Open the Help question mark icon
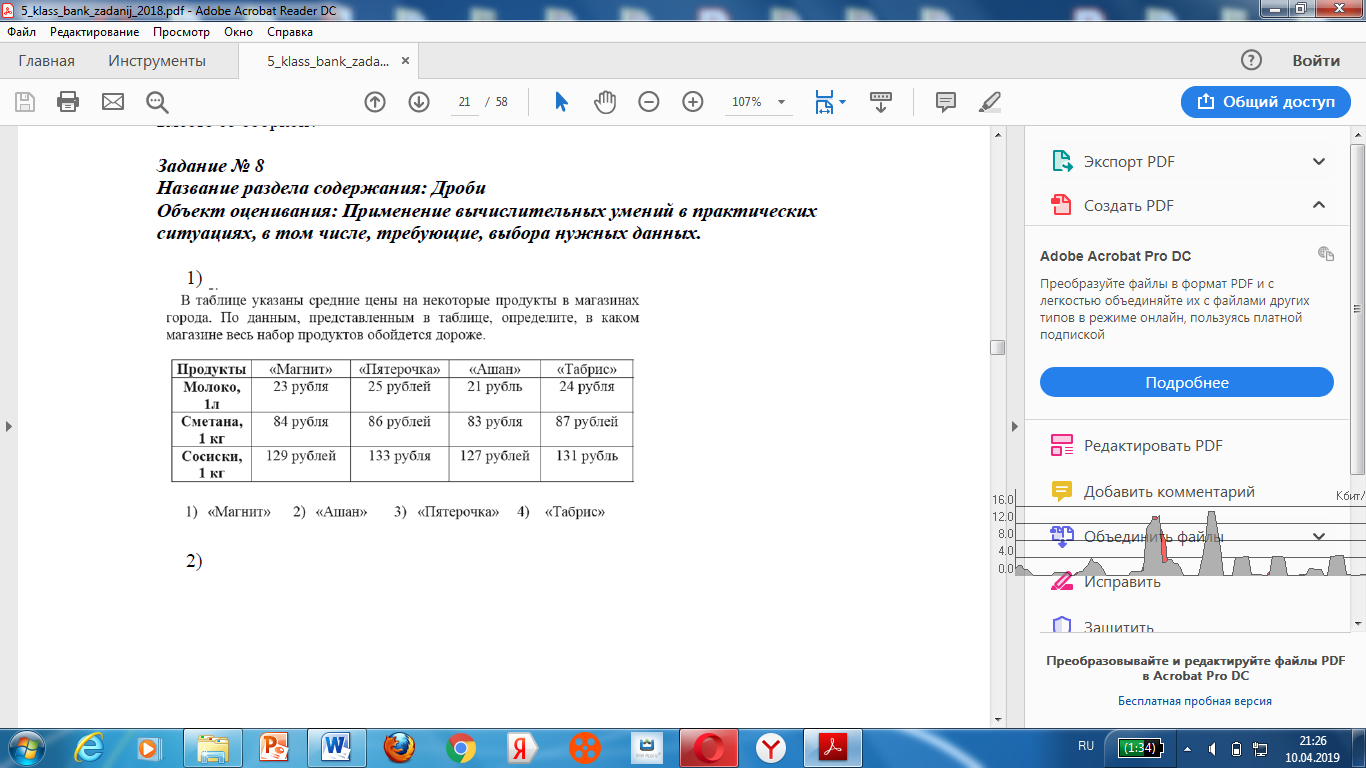 tap(1251, 61)
